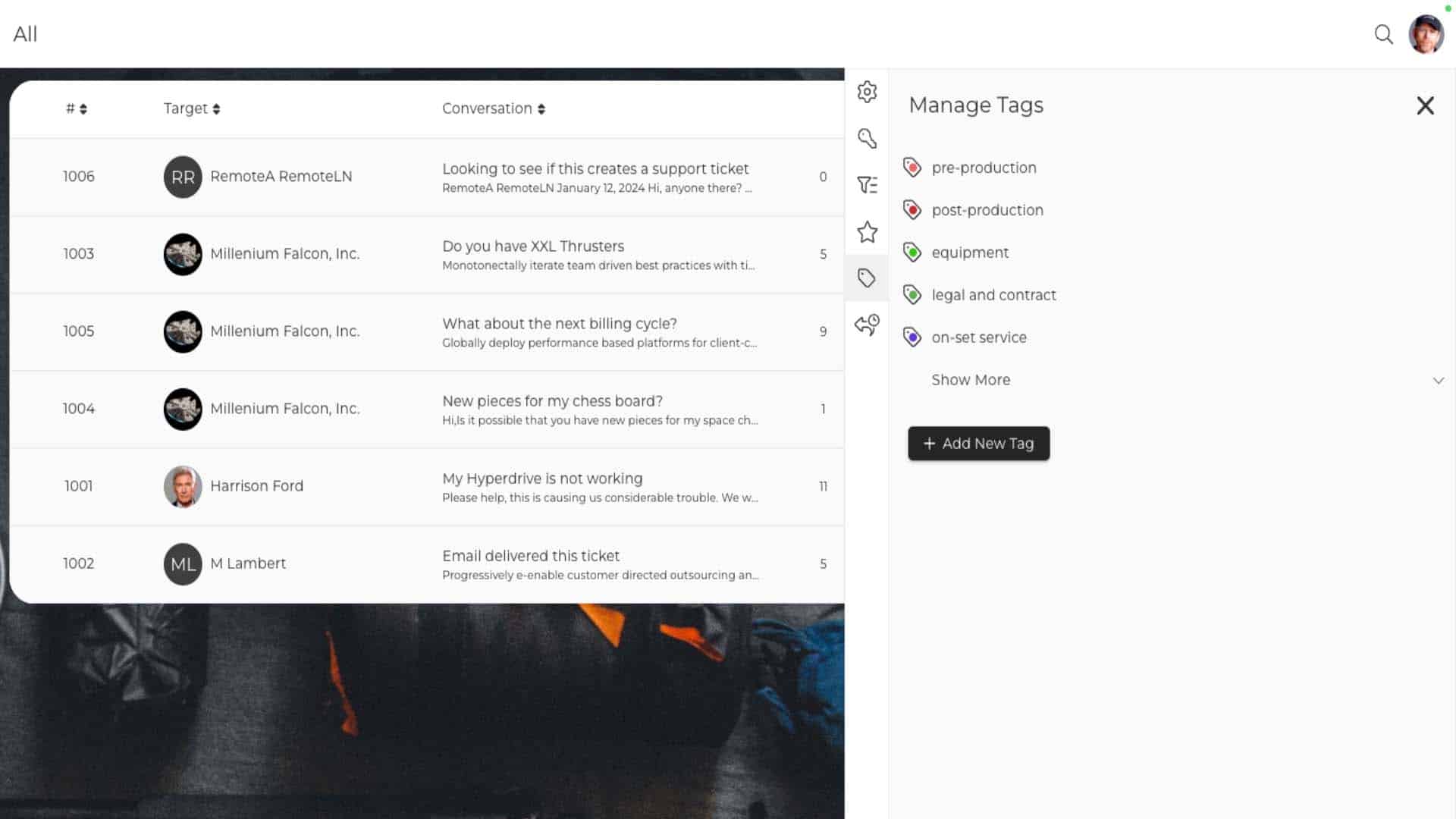The image size is (1456, 819).
Task: Sort by the Conversation column
Action: (494, 109)
